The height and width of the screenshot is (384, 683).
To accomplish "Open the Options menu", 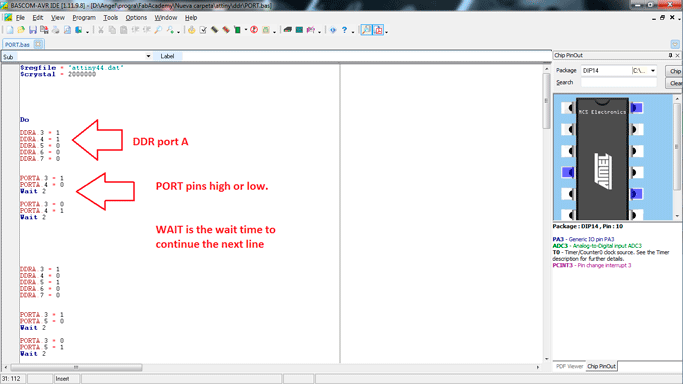I will tap(136, 17).
